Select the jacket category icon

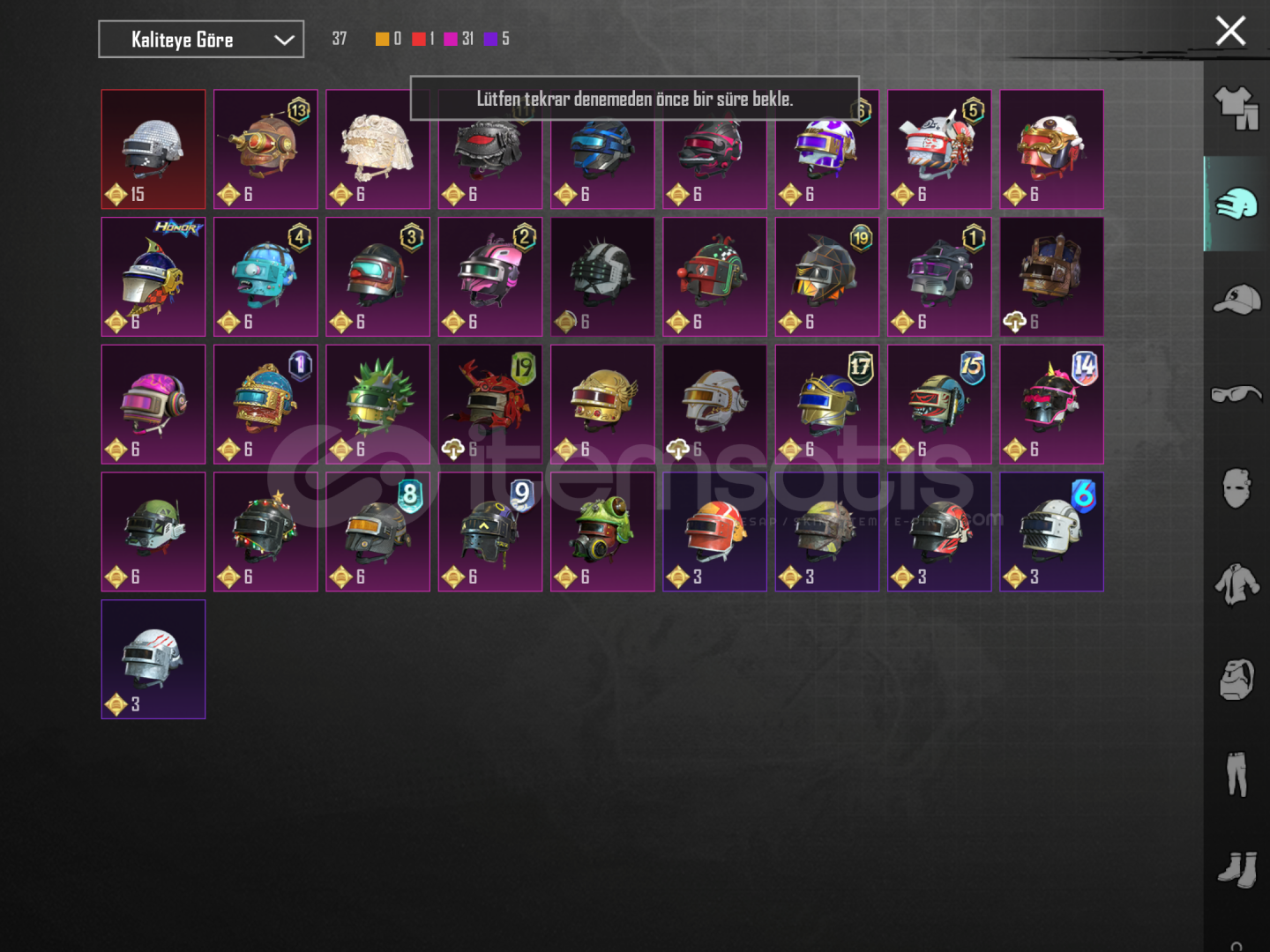(1236, 584)
